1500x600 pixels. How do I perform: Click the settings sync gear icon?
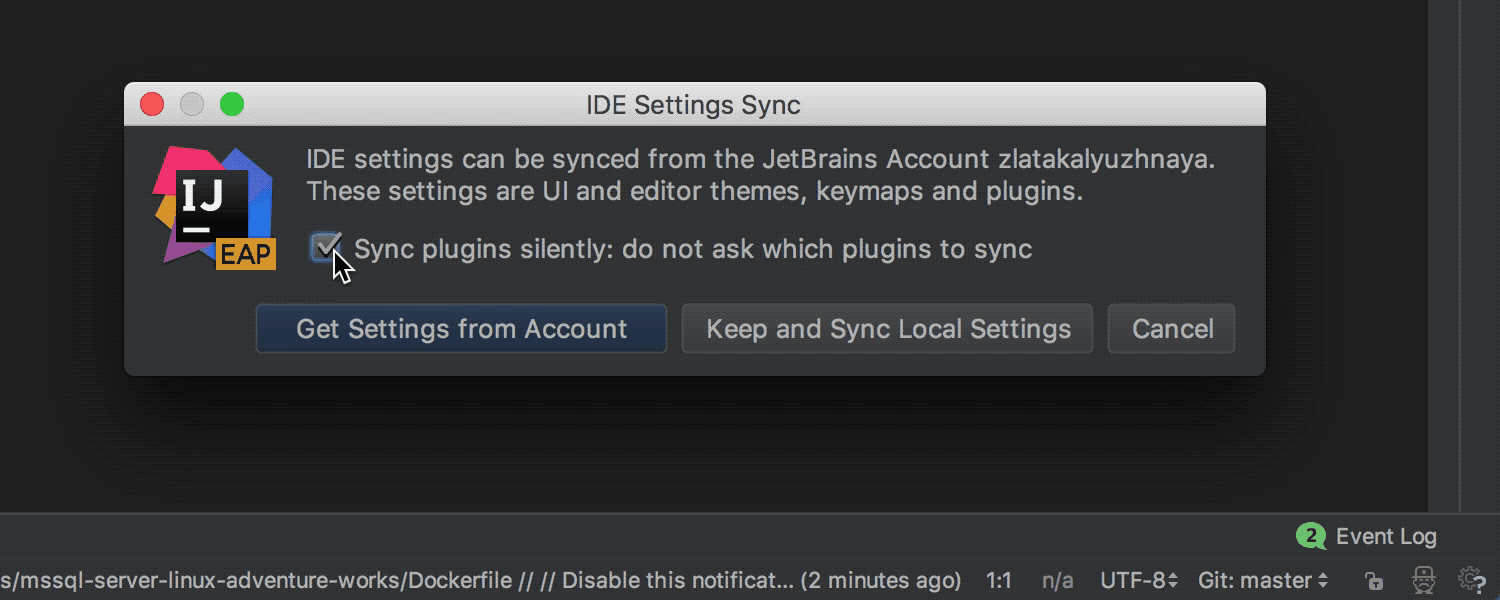1470,580
